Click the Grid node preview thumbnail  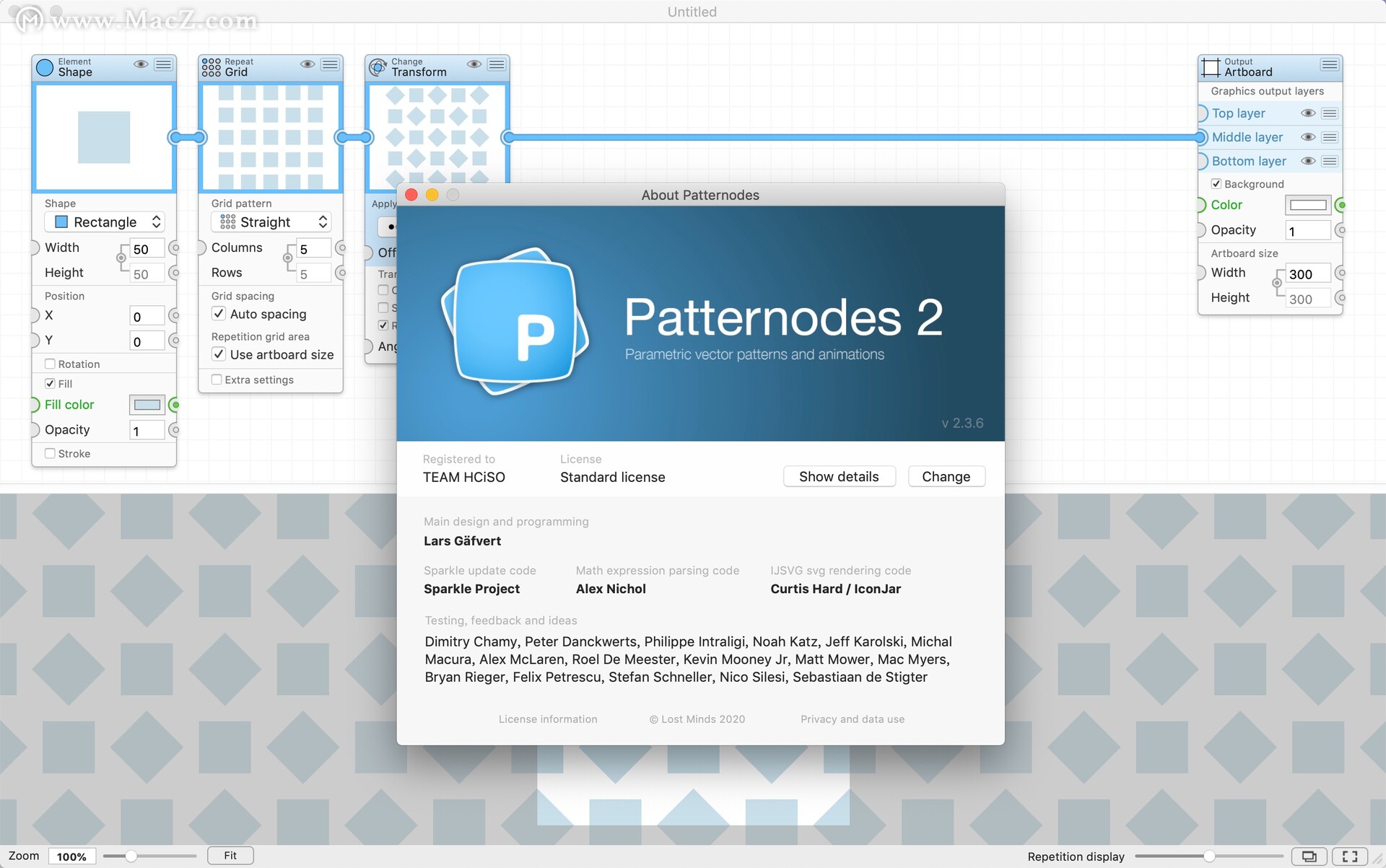tap(271, 137)
